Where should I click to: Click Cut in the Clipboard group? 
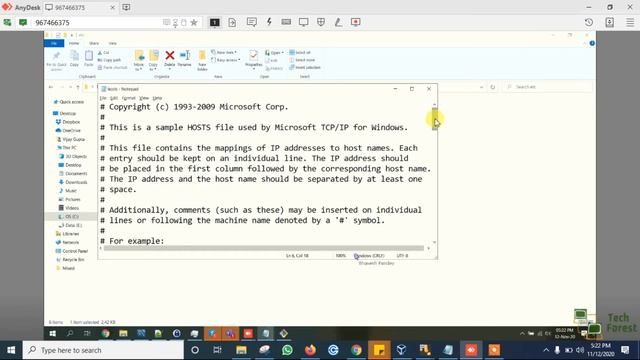pos(104,53)
